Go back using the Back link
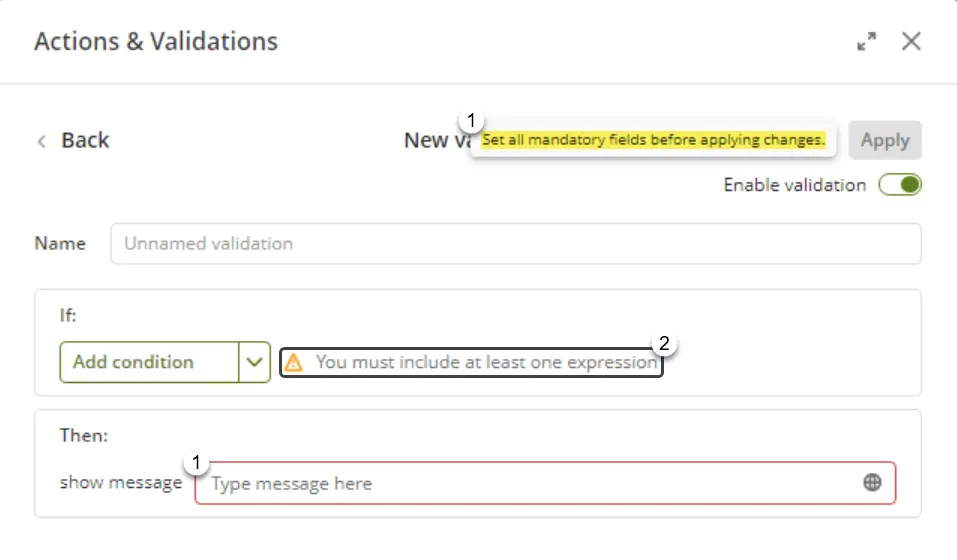Image resolution: width=957 pixels, height=560 pixels. [85, 140]
